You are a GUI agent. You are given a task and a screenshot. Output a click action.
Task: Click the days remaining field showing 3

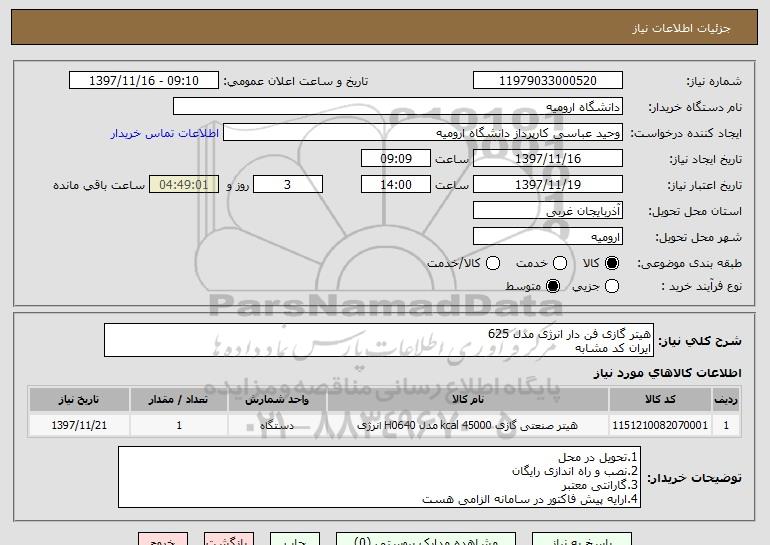click(x=288, y=185)
